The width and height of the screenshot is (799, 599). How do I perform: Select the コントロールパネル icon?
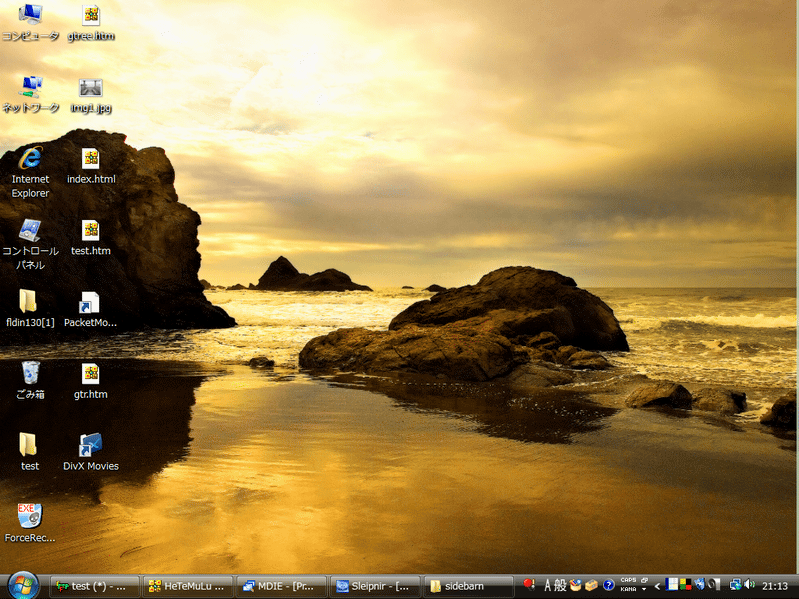(x=30, y=231)
